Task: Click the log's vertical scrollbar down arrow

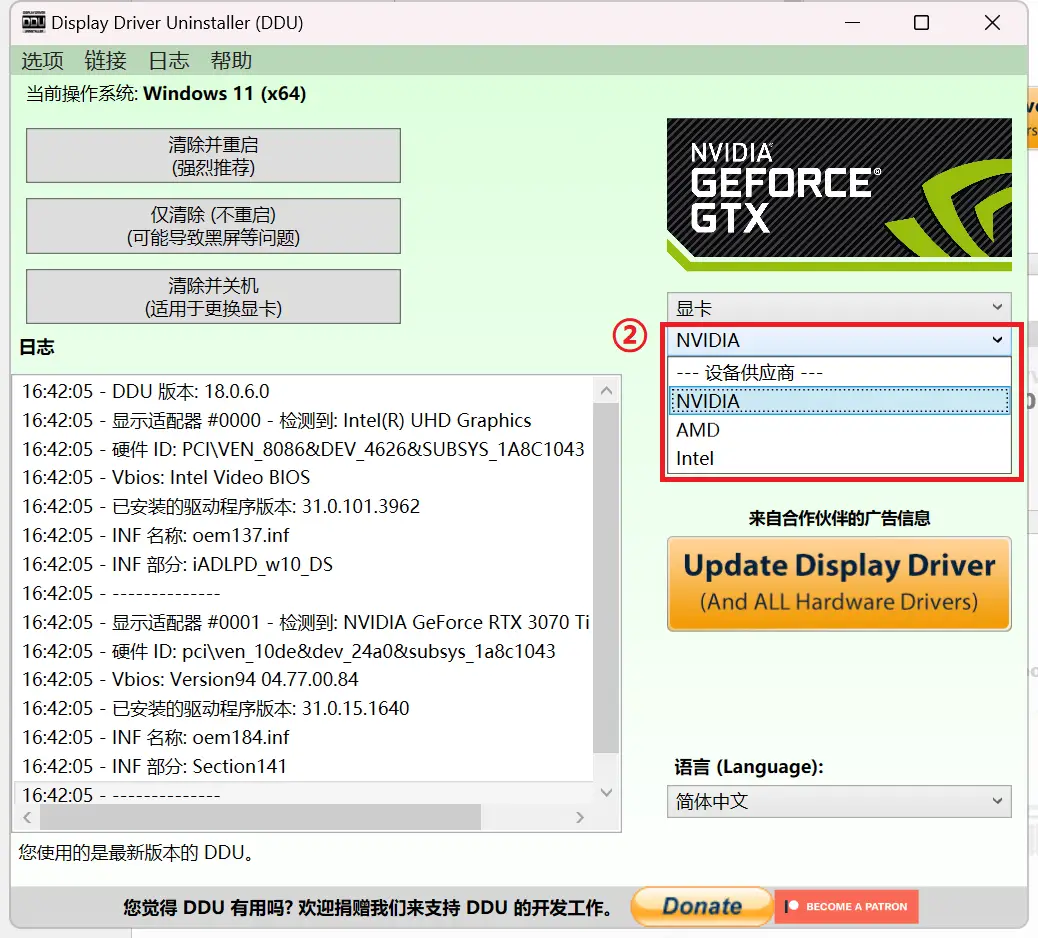Action: [606, 792]
